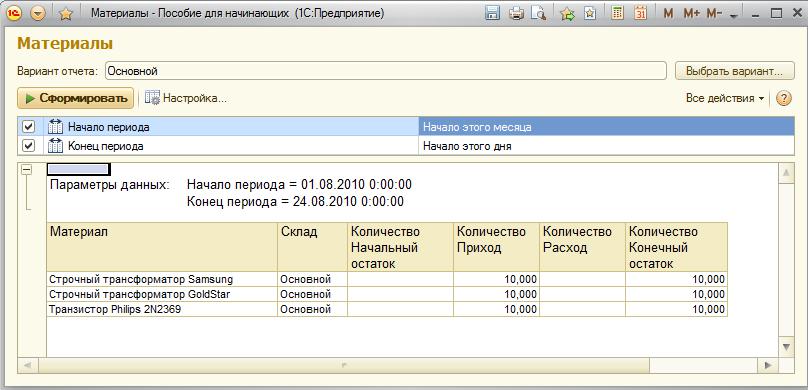Screen dimensions: 808x390
Task: Select the Начало этого месяца value cell
Action: (607, 127)
